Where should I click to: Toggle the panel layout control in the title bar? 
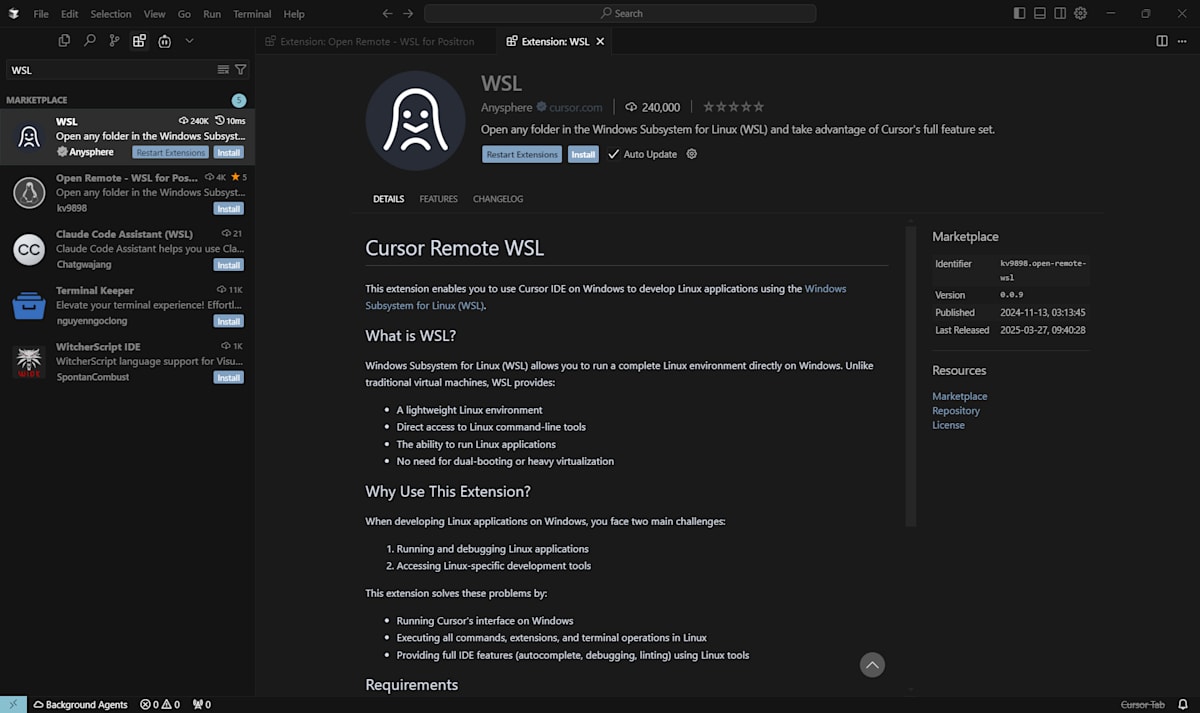[1039, 13]
